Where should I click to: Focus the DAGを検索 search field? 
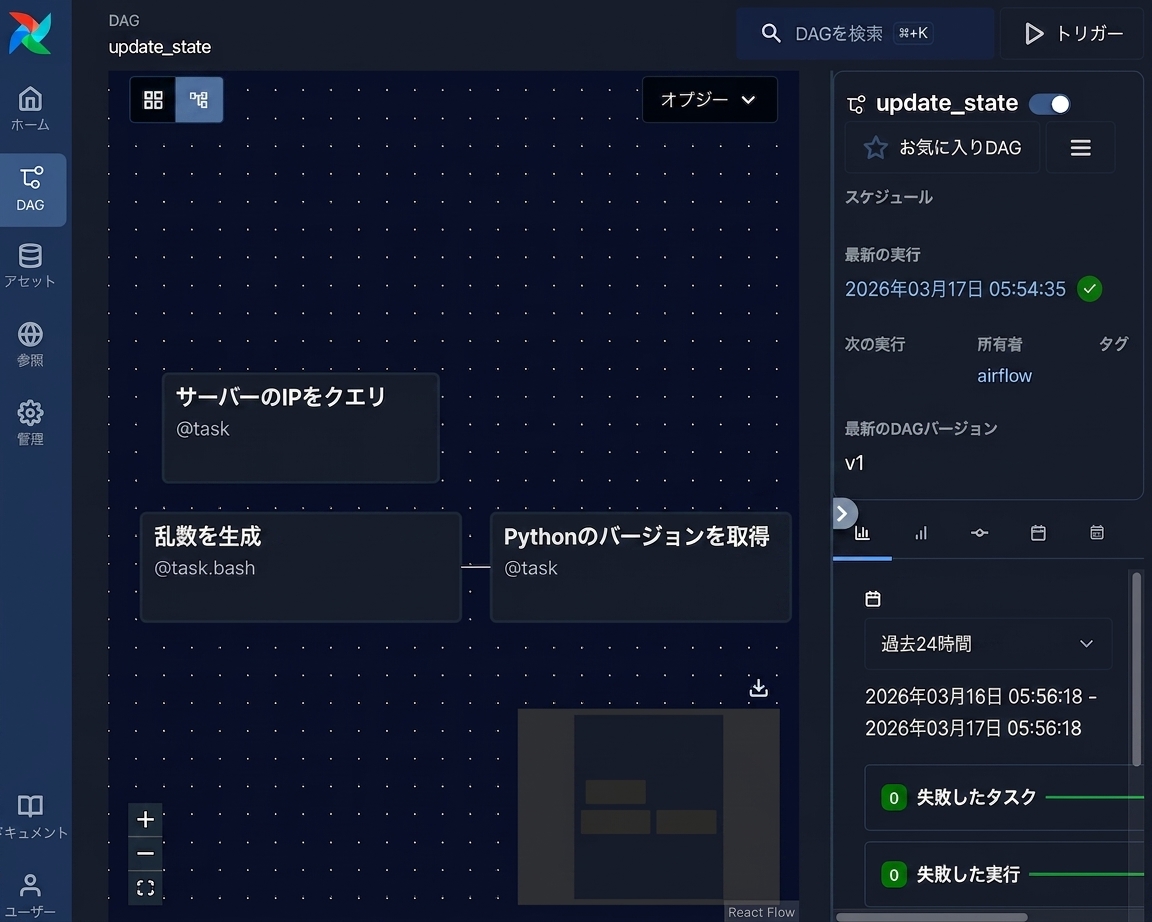point(864,33)
